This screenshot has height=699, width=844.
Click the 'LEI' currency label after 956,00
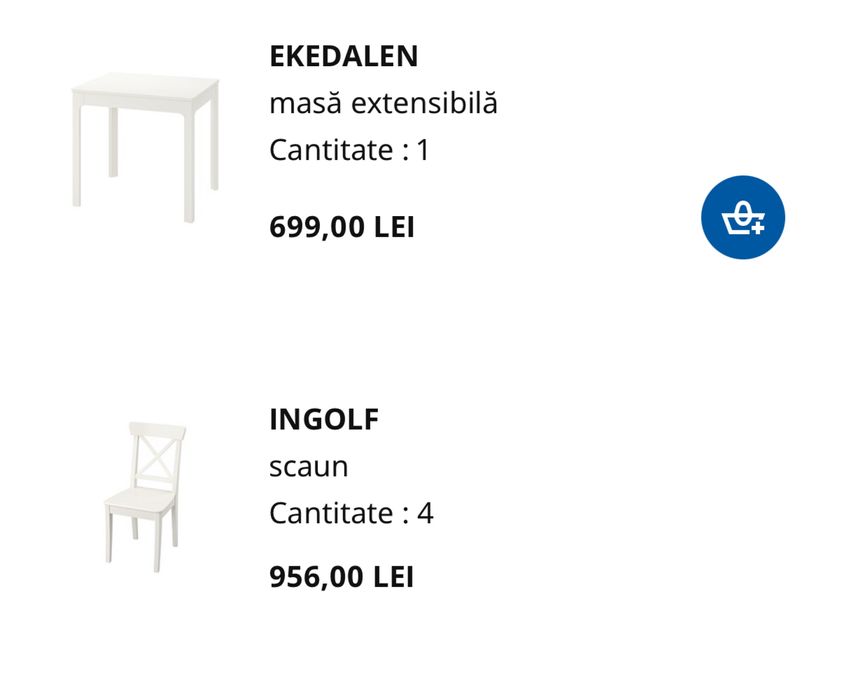pyautogui.click(x=393, y=577)
